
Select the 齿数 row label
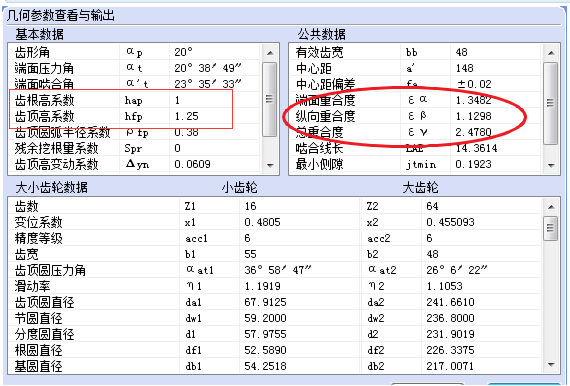tap(26, 206)
